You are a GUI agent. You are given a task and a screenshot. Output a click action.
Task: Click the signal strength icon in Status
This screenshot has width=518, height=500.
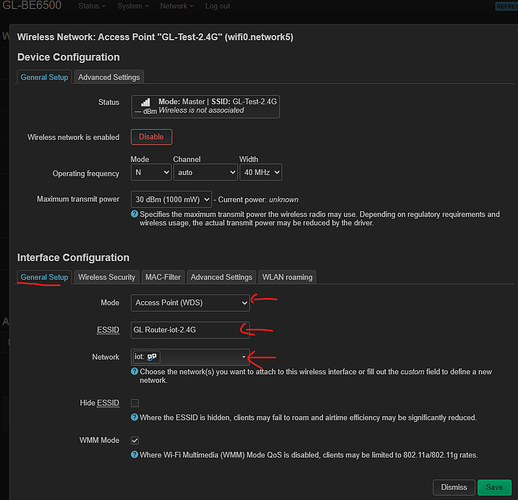click(145, 102)
